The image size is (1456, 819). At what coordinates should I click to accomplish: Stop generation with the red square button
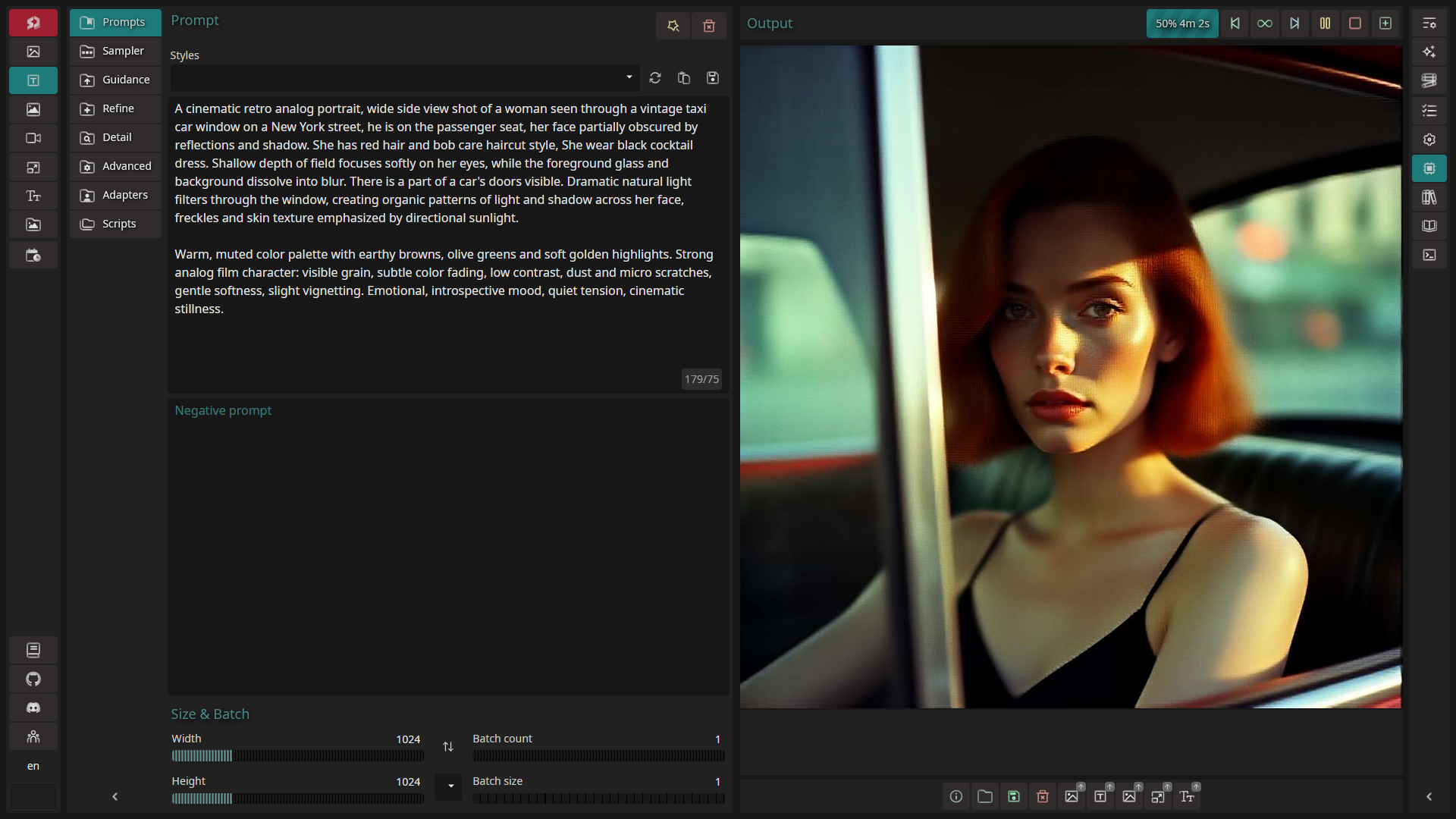click(x=1355, y=24)
